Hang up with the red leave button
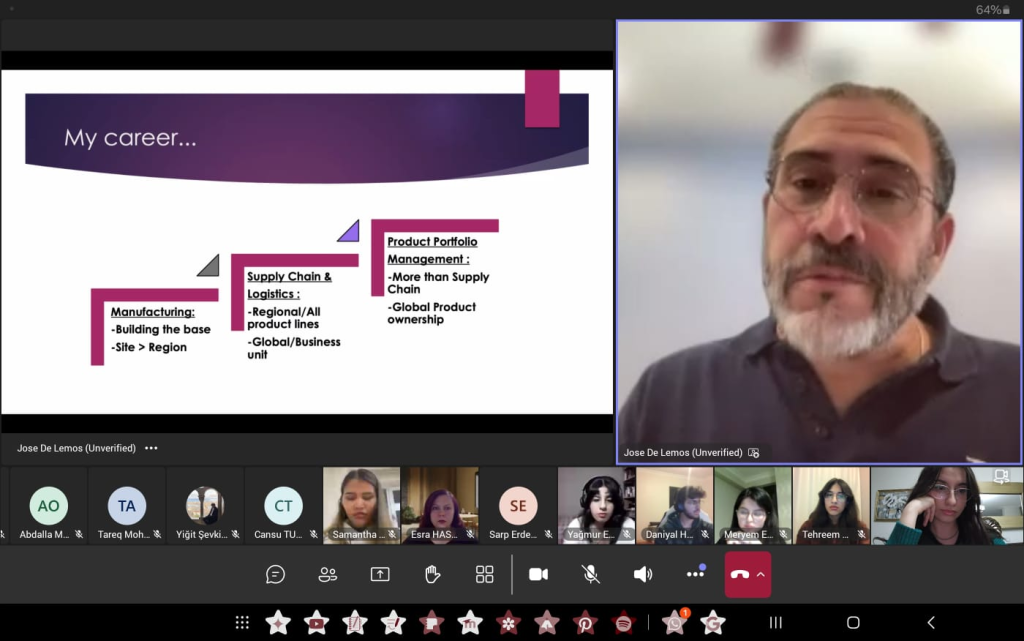The image size is (1024, 641). click(x=740, y=574)
